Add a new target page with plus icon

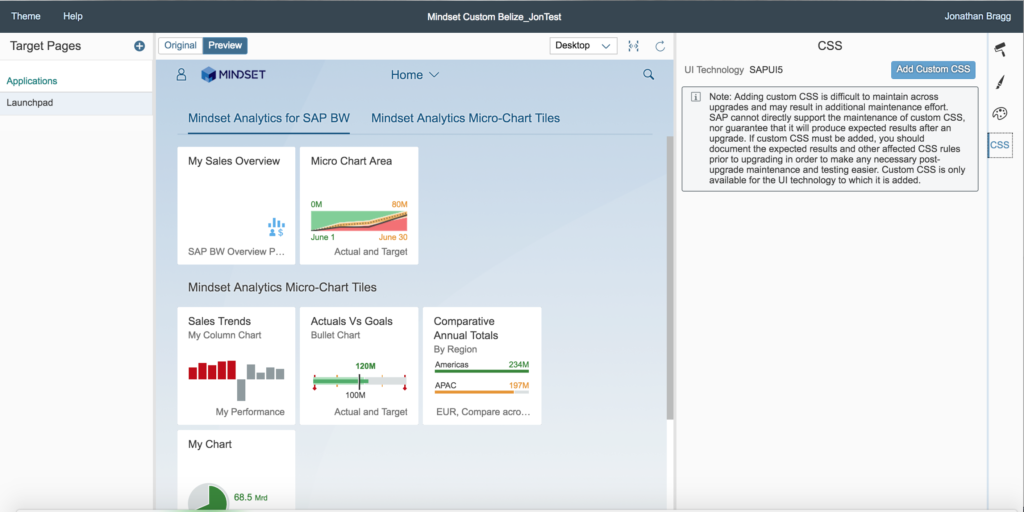point(139,46)
